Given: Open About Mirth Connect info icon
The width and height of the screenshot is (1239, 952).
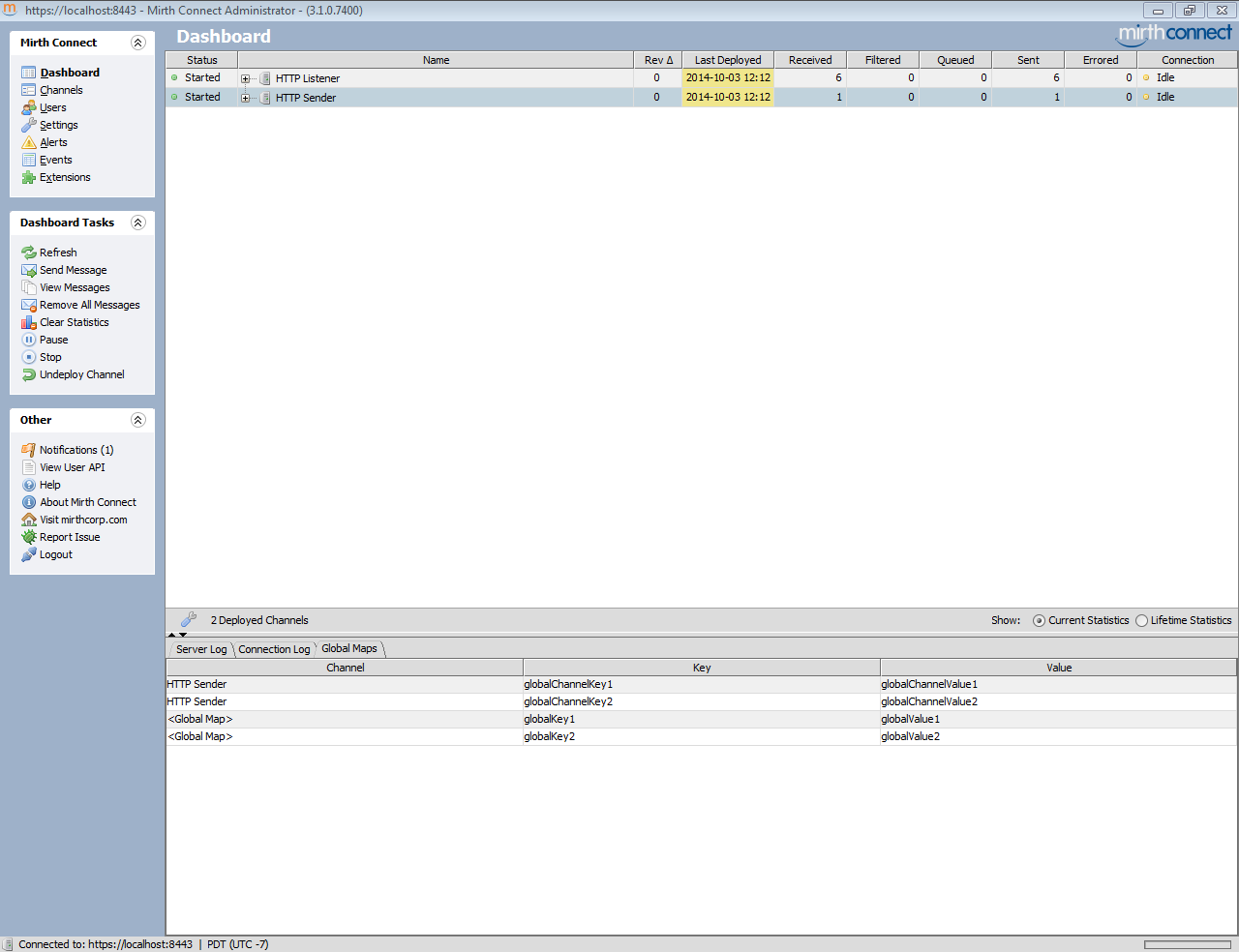Looking at the screenshot, I should pos(29,502).
